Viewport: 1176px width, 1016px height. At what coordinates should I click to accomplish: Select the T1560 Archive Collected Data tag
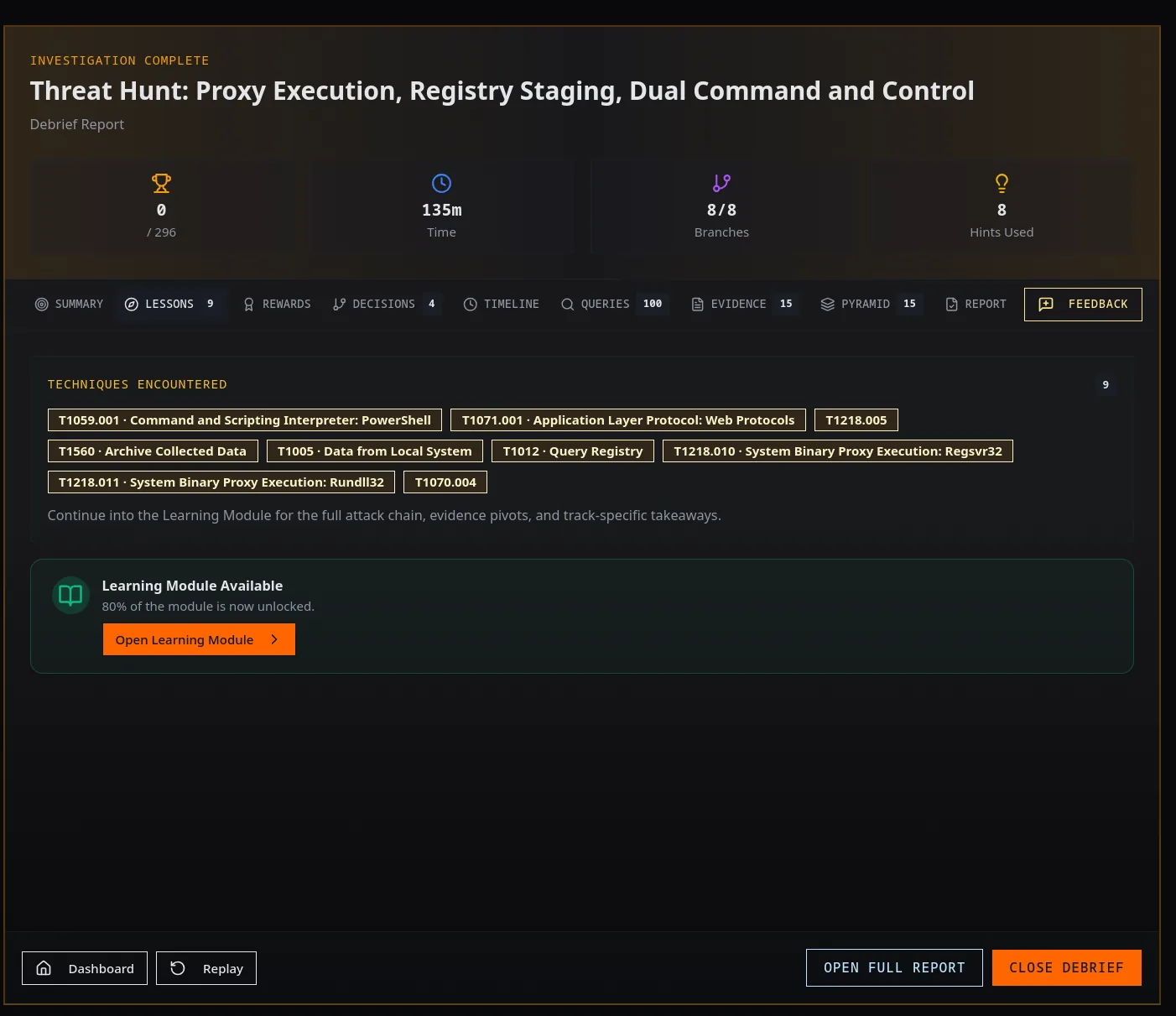153,451
